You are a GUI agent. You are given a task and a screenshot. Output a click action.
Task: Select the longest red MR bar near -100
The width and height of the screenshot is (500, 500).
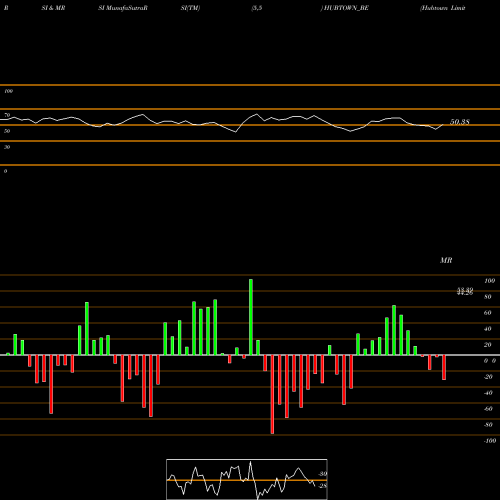272,394
